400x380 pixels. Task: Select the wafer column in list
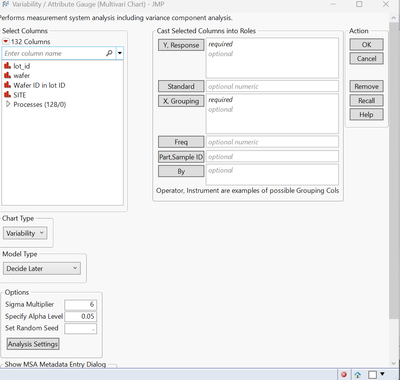pyautogui.click(x=22, y=76)
